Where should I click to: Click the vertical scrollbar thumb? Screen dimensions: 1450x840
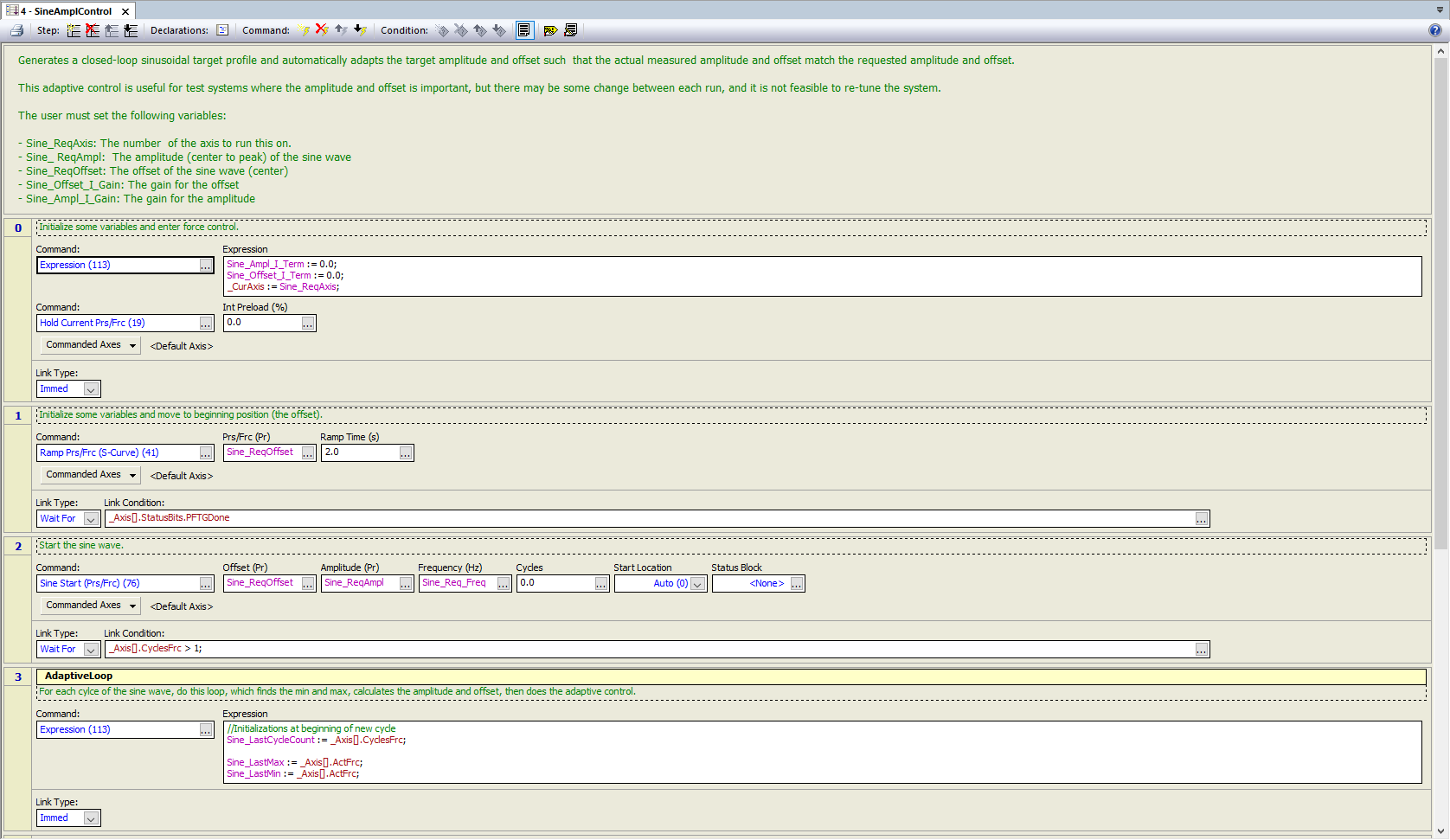pos(1440,303)
